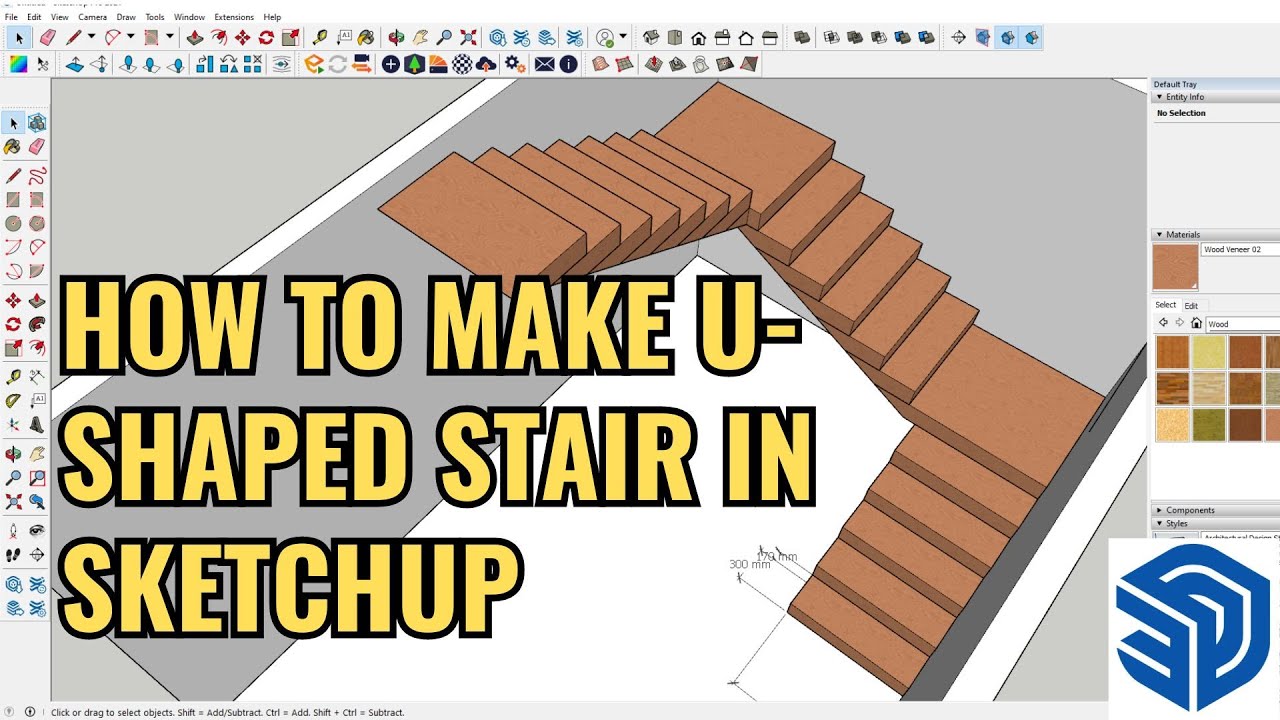Viewport: 1280px width, 720px height.
Task: Click the Add Location plus icon
Action: pos(390,64)
